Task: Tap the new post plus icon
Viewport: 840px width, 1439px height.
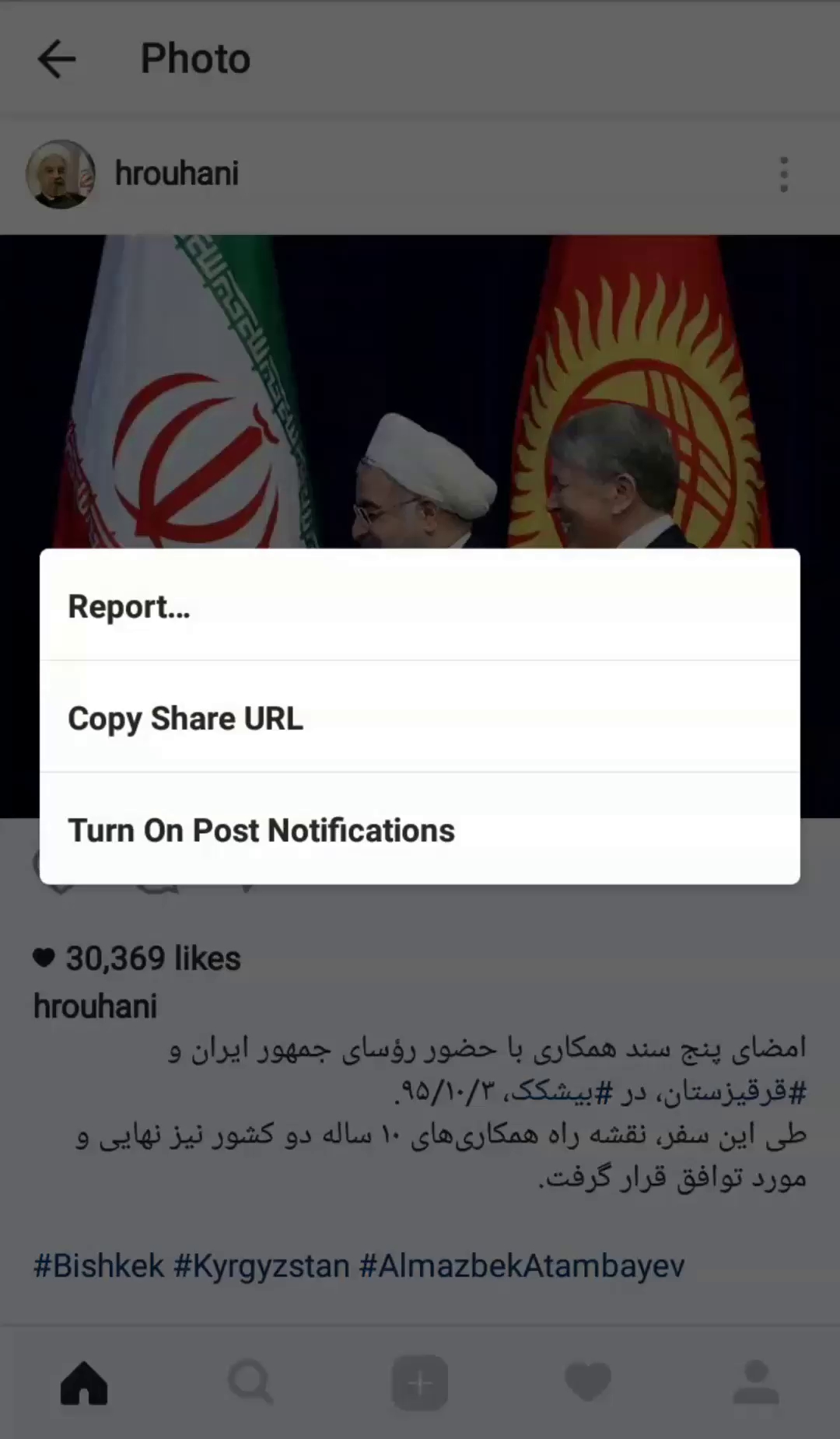Action: pos(420,1382)
